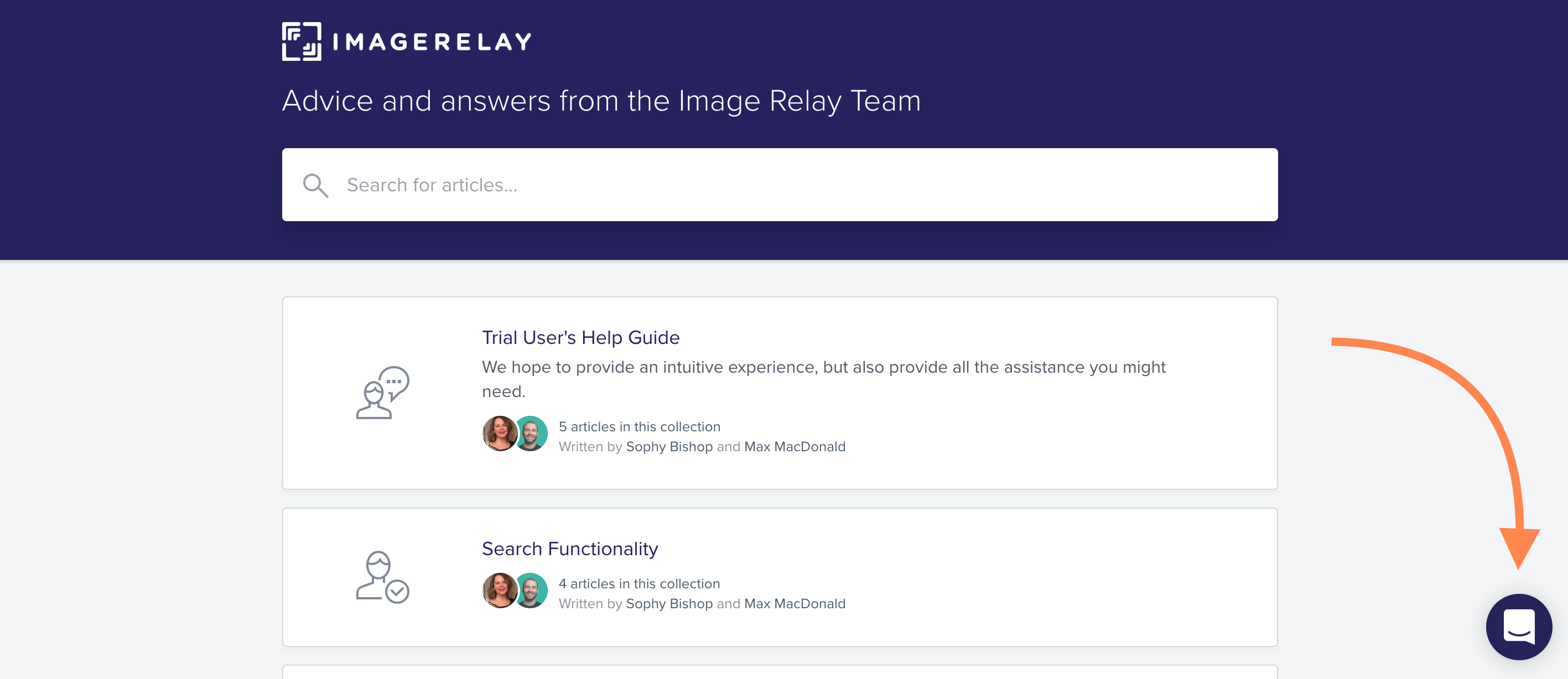Click the partially visible third collection card
The width and height of the screenshot is (1568, 679).
[x=780, y=672]
